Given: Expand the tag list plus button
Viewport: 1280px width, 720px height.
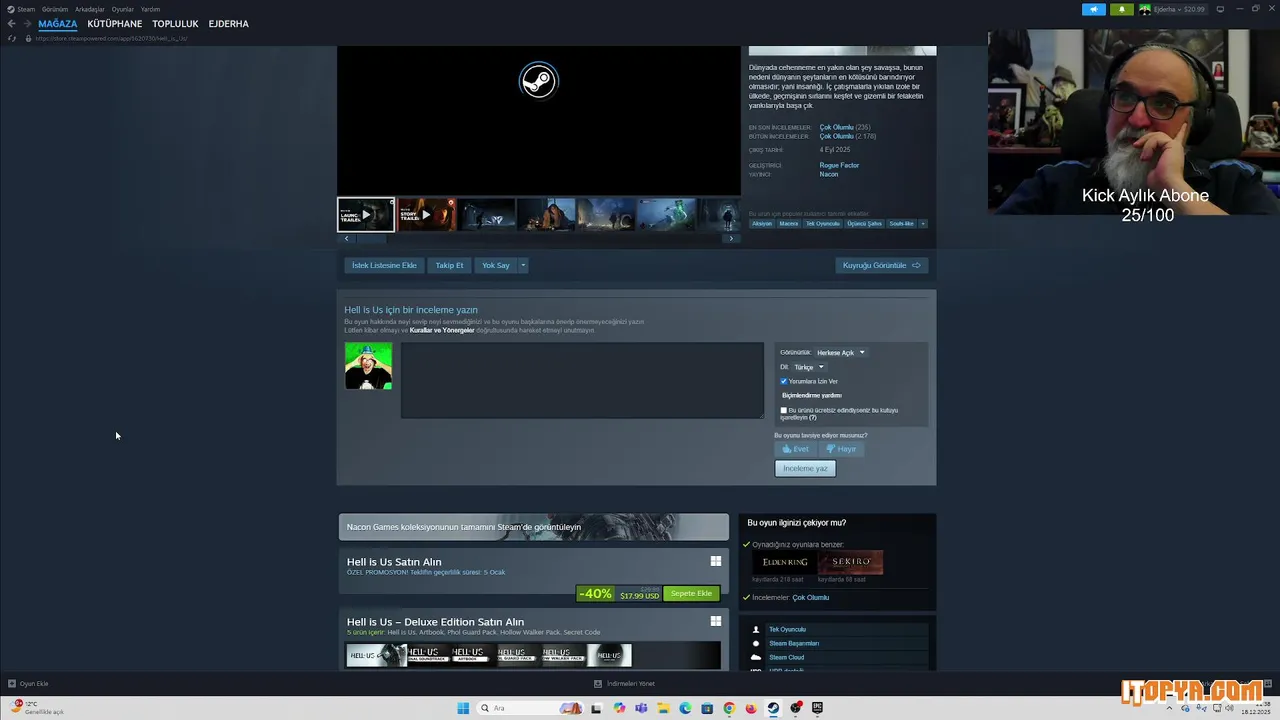Looking at the screenshot, I should point(923,223).
